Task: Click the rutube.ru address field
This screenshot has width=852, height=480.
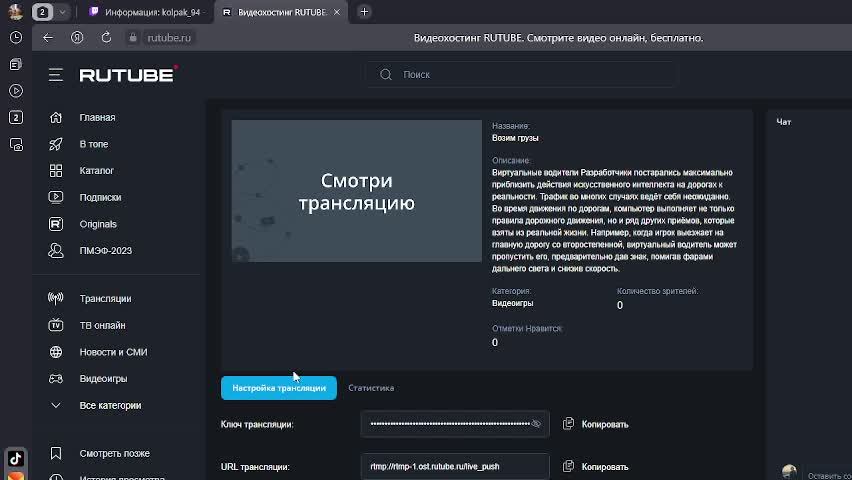Action: point(169,38)
